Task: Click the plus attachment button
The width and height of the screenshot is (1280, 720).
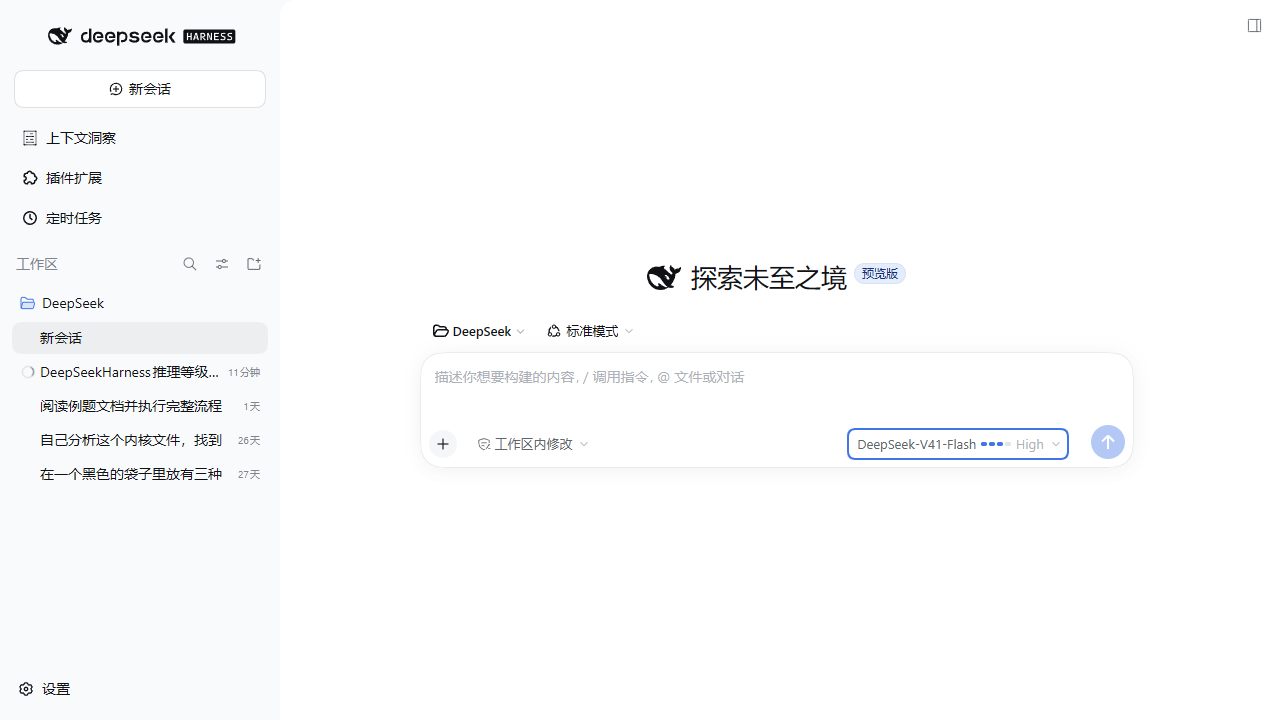Action: tap(443, 444)
